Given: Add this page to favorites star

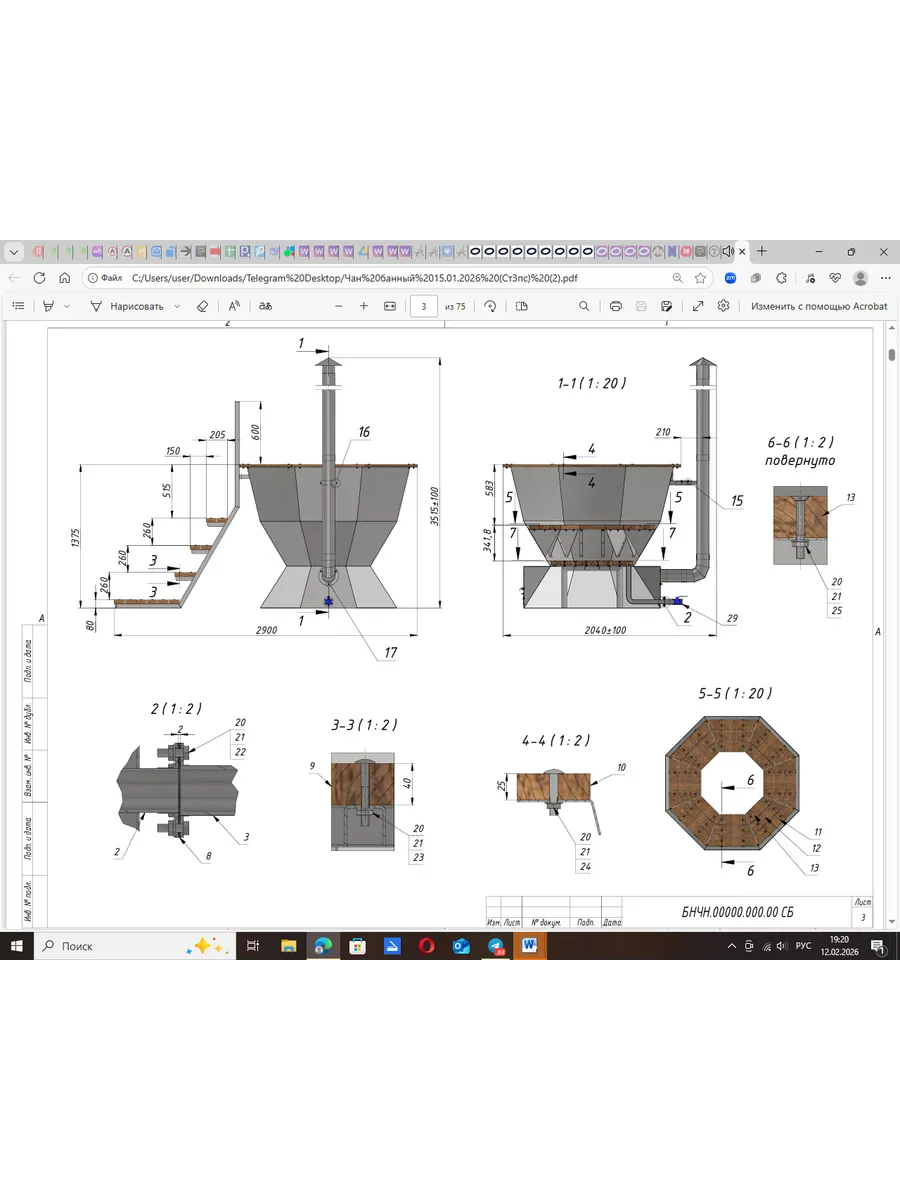Looking at the screenshot, I should [x=701, y=278].
